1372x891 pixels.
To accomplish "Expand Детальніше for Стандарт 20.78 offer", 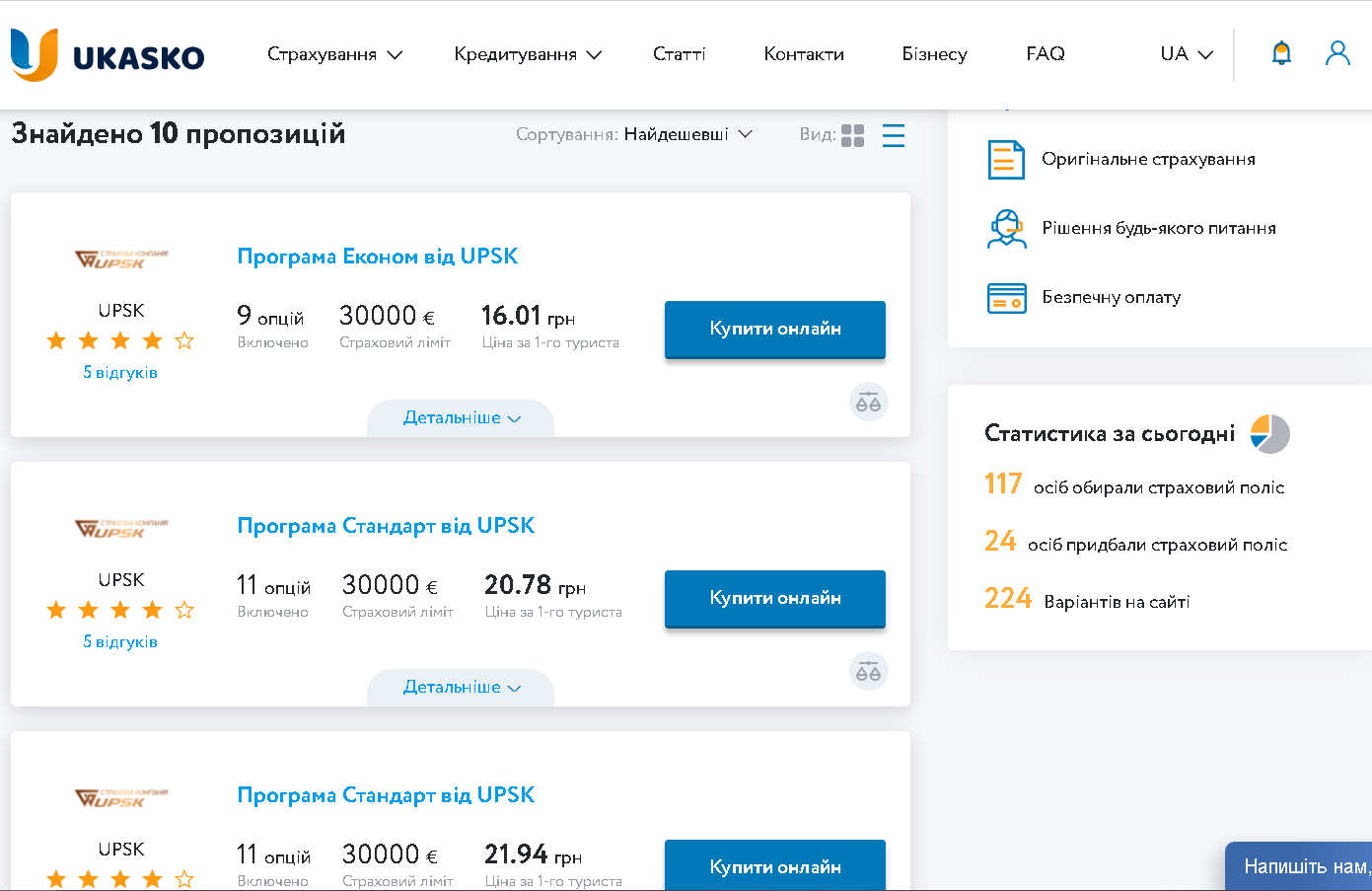I will tap(461, 688).
